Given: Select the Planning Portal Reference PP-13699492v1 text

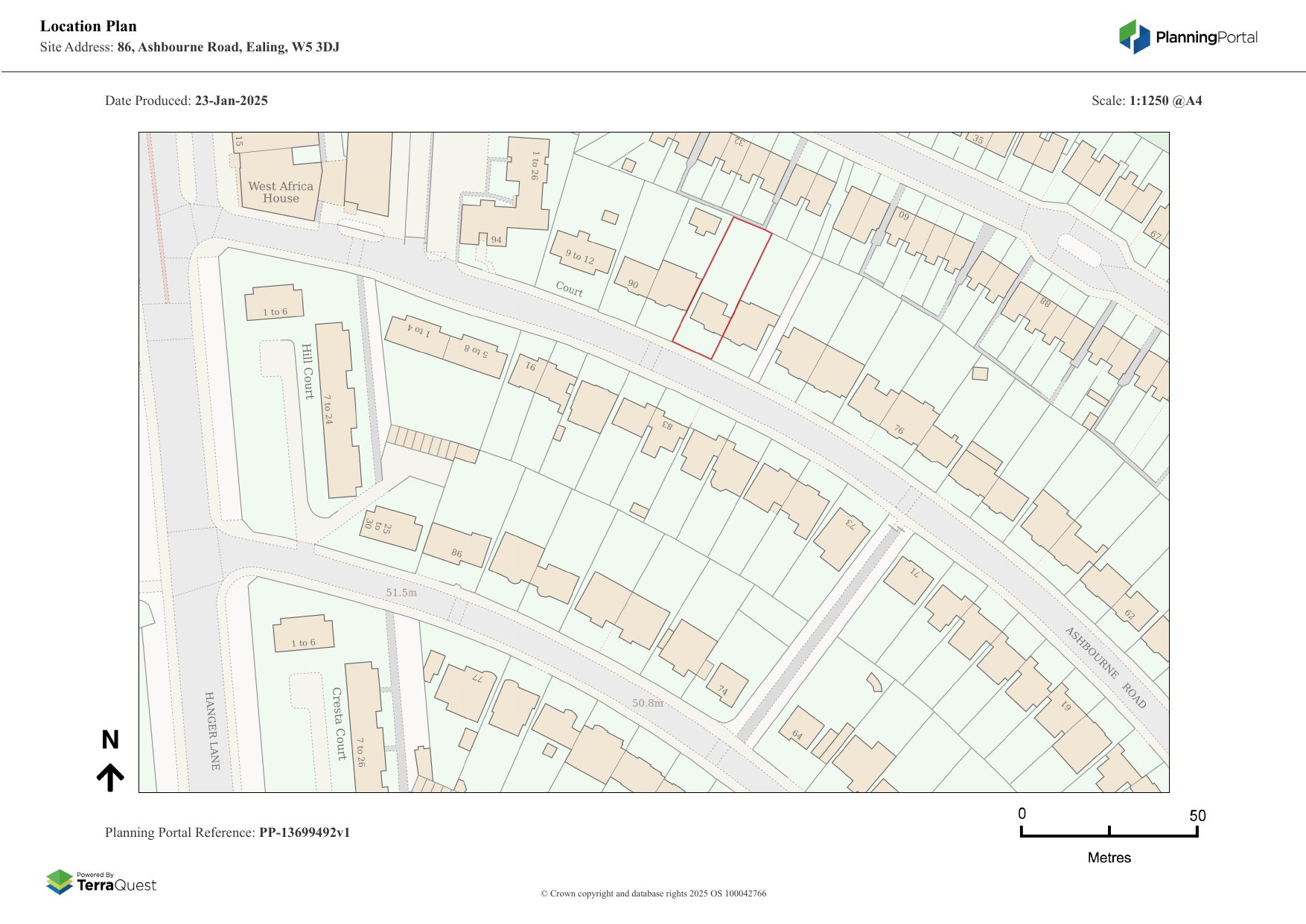Looking at the screenshot, I should (227, 832).
